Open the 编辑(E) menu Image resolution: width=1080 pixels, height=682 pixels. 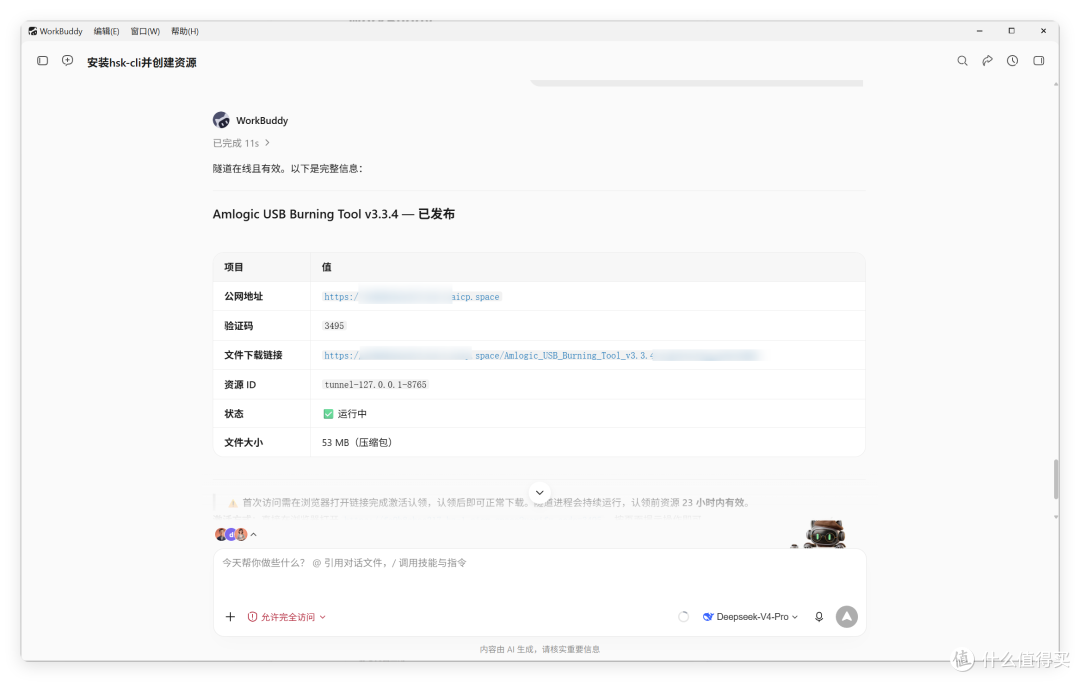click(106, 31)
